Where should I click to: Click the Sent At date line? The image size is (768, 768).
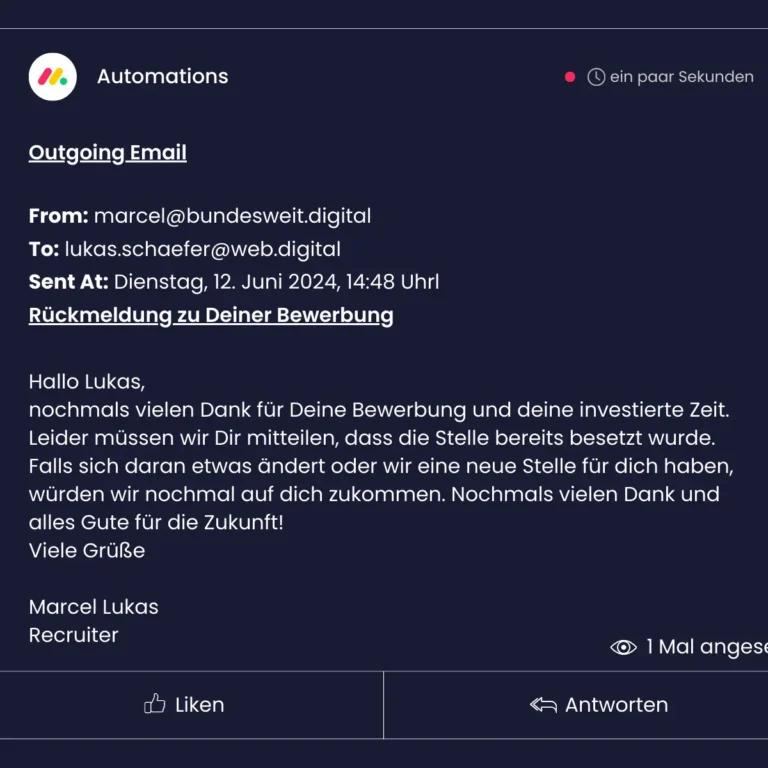pos(234,282)
